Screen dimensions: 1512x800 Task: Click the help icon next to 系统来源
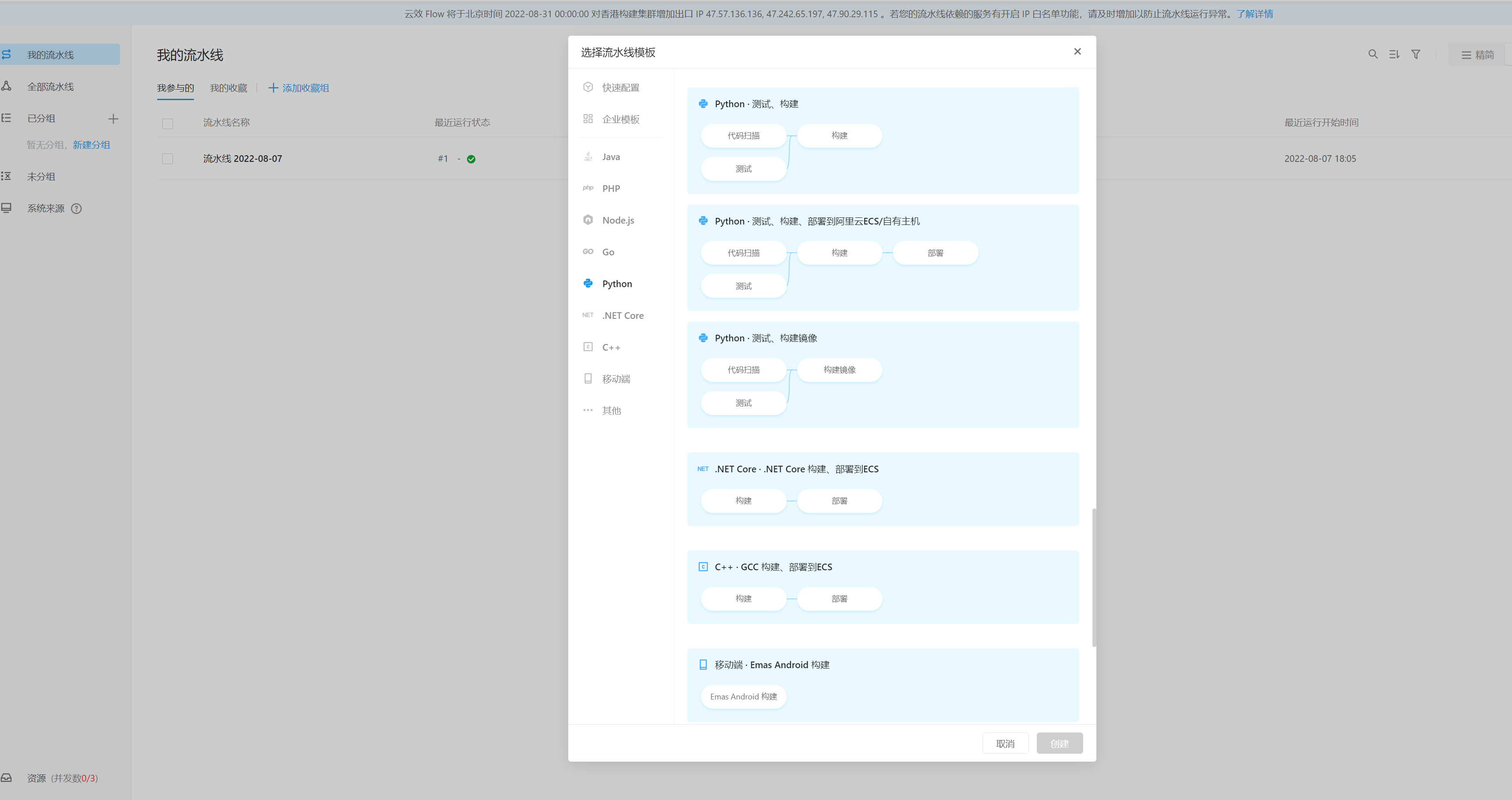(76, 209)
